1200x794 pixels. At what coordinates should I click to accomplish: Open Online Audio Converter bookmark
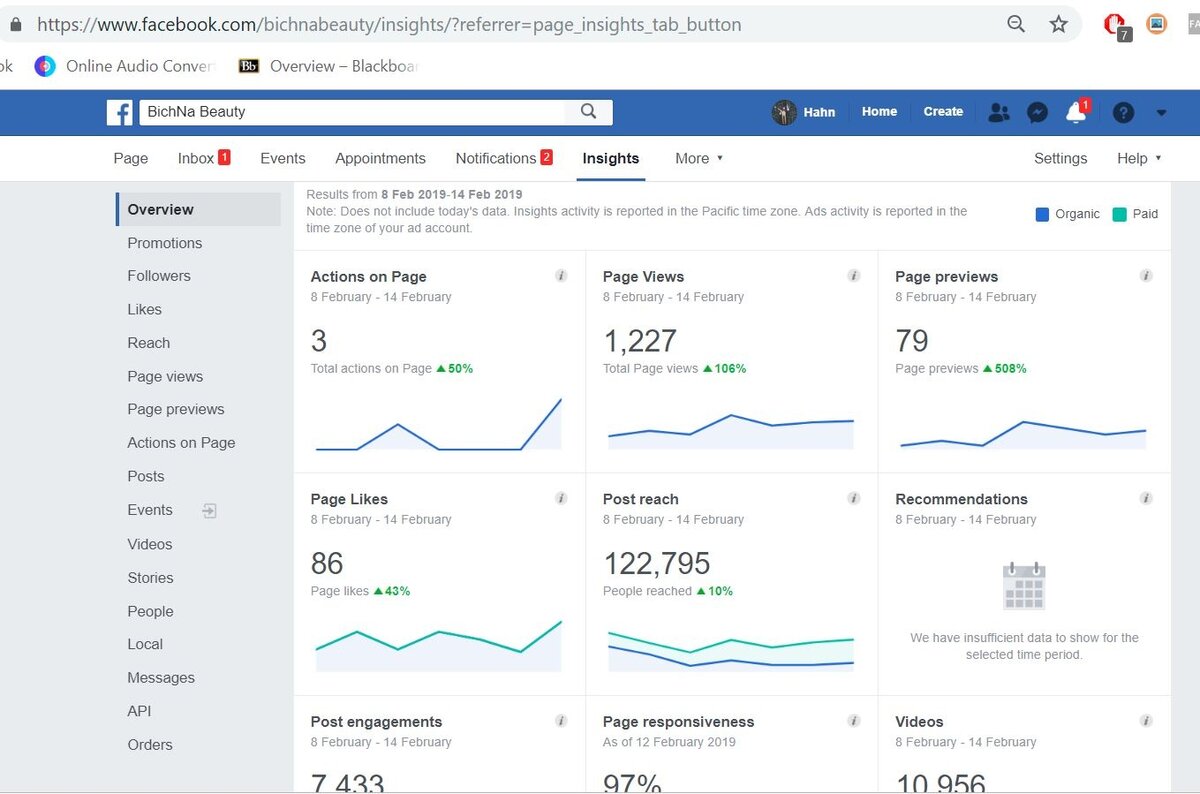(125, 66)
